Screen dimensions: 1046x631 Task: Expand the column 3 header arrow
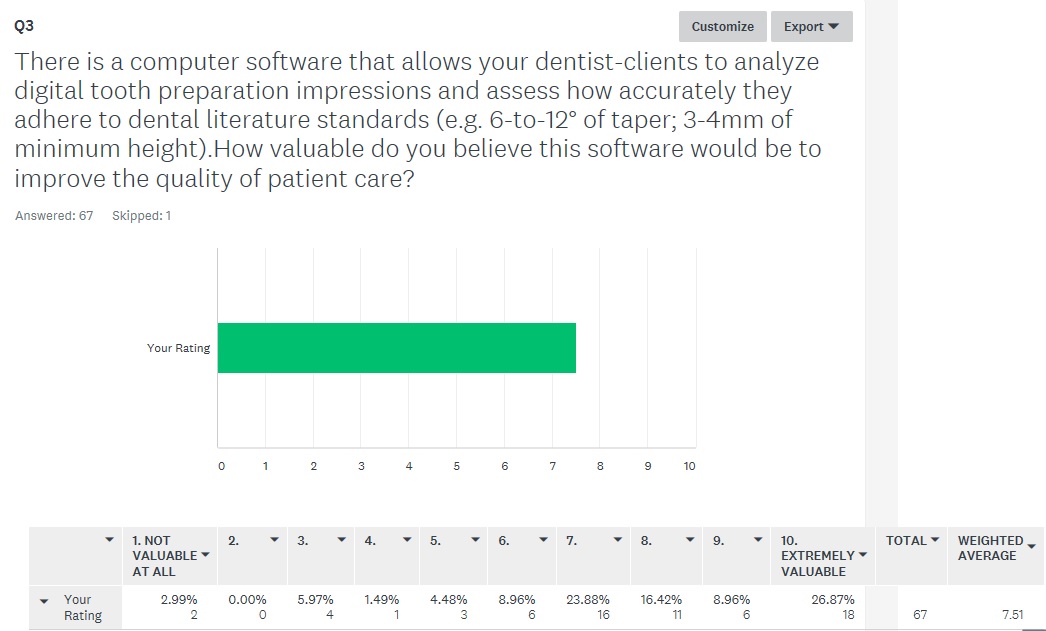click(342, 541)
